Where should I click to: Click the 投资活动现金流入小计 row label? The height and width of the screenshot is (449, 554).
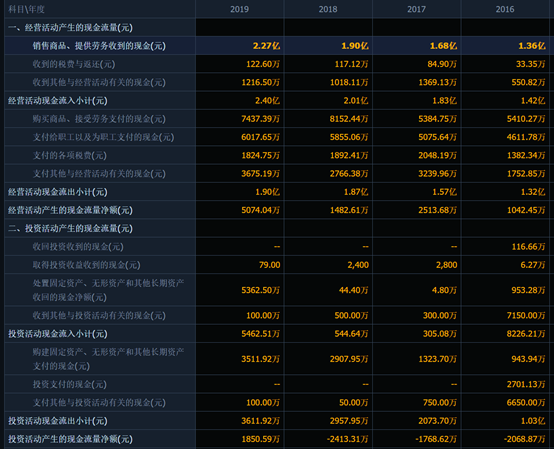pyautogui.click(x=58, y=334)
